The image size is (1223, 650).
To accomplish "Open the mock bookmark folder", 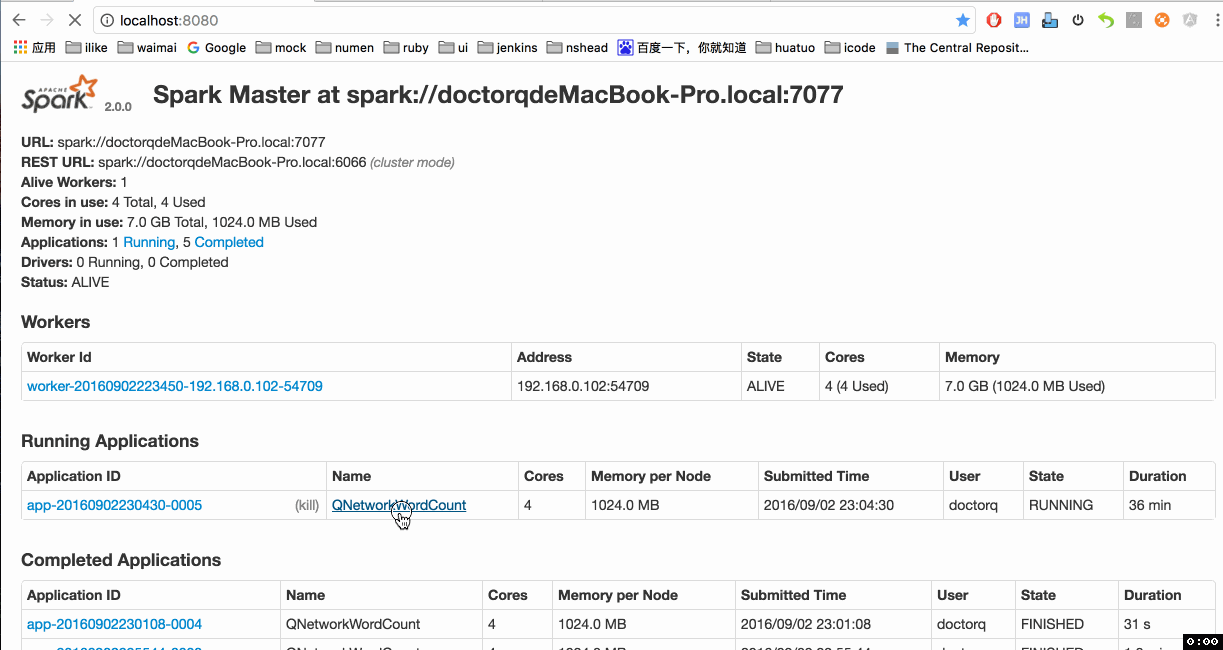I will (x=281, y=47).
